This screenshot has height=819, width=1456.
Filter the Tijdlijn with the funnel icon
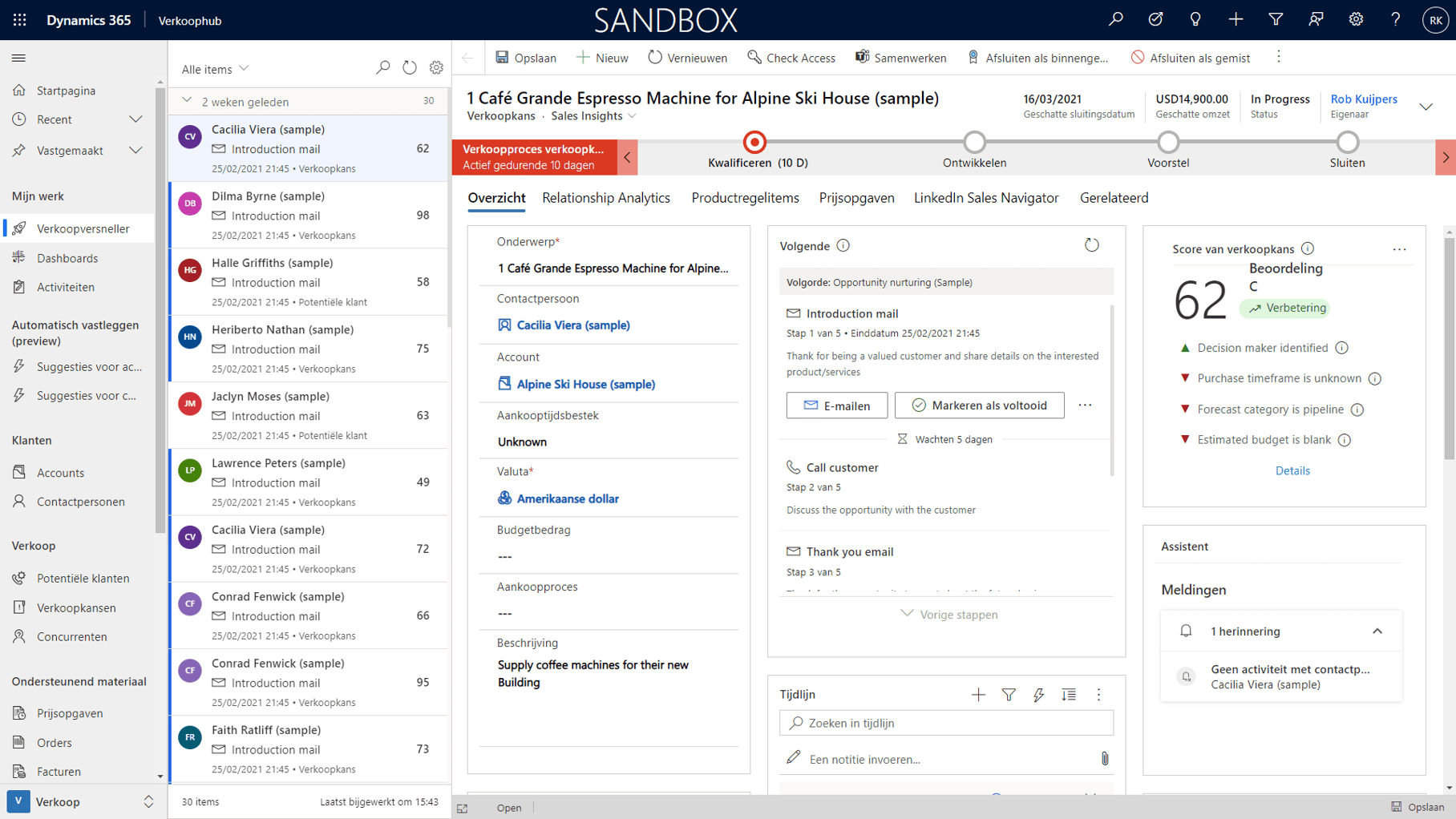tap(1009, 695)
